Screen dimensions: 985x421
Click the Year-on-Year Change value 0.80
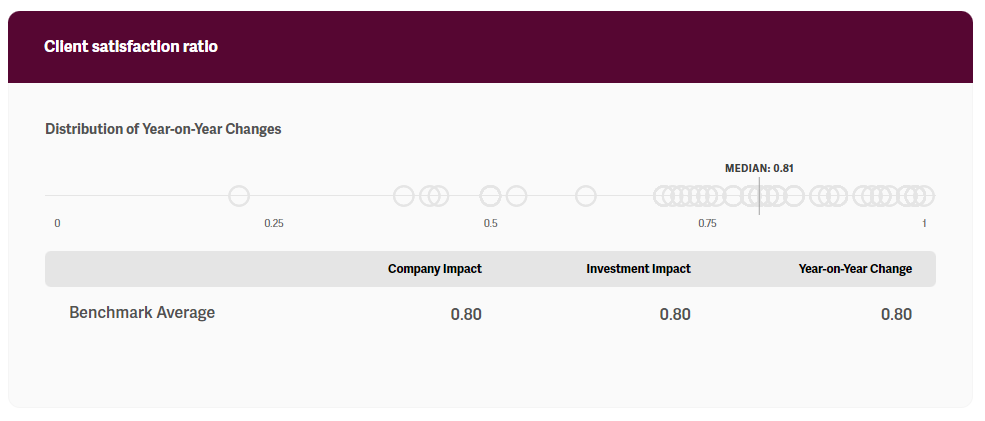[x=896, y=314]
